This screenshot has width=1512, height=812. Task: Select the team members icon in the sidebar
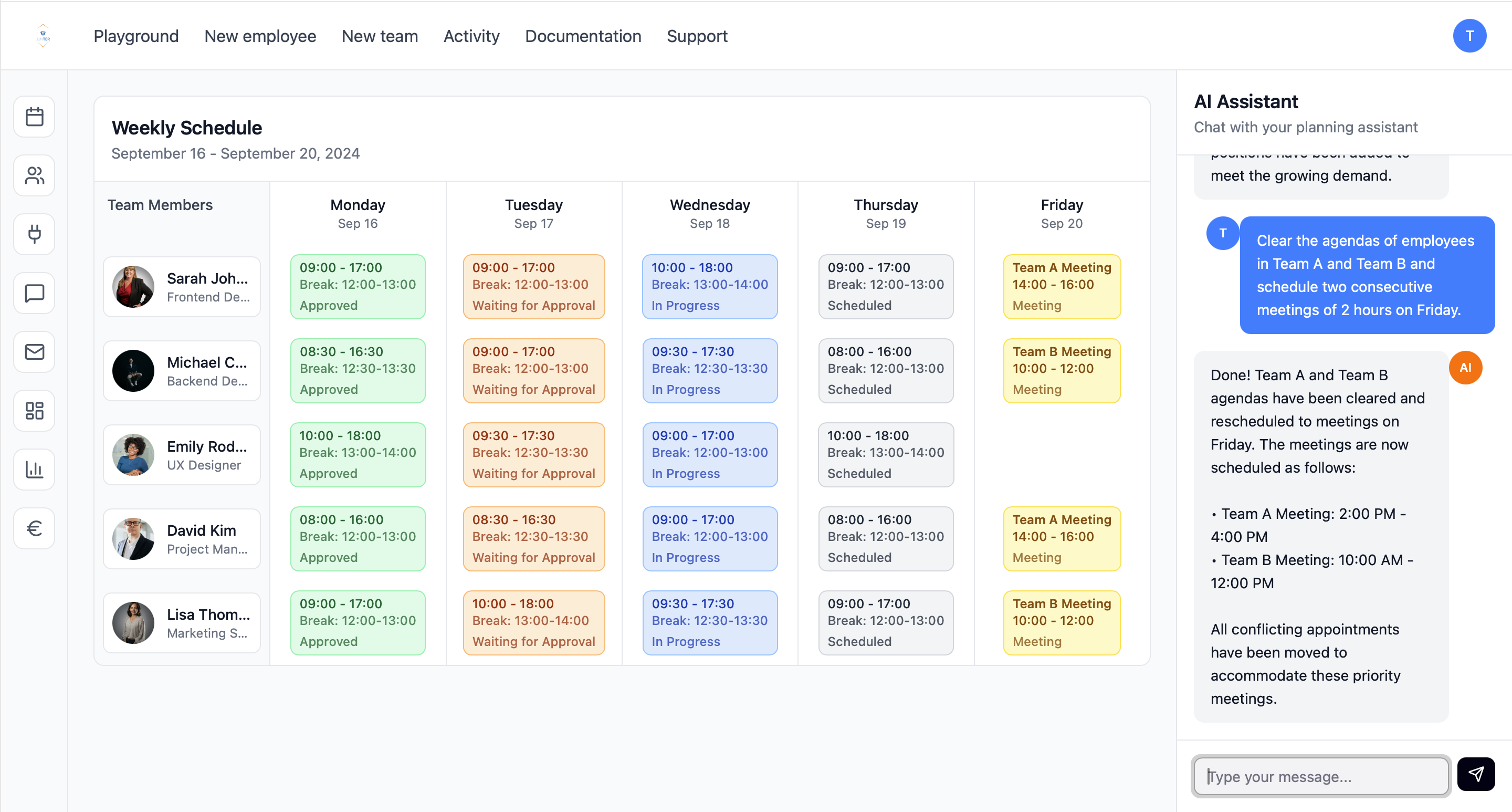pos(34,175)
